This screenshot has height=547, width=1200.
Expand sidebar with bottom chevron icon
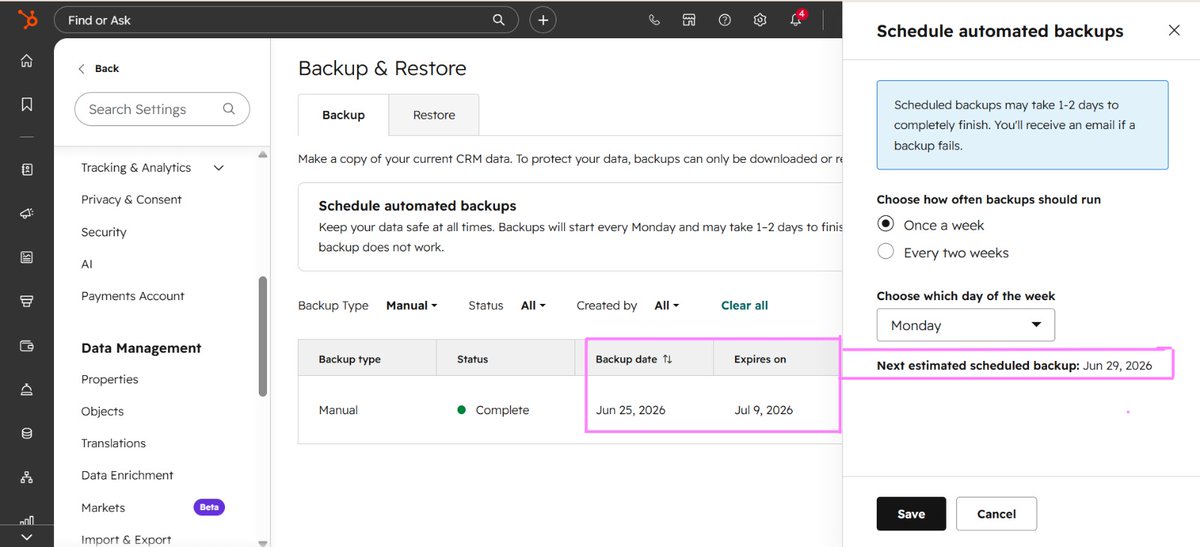point(27,537)
